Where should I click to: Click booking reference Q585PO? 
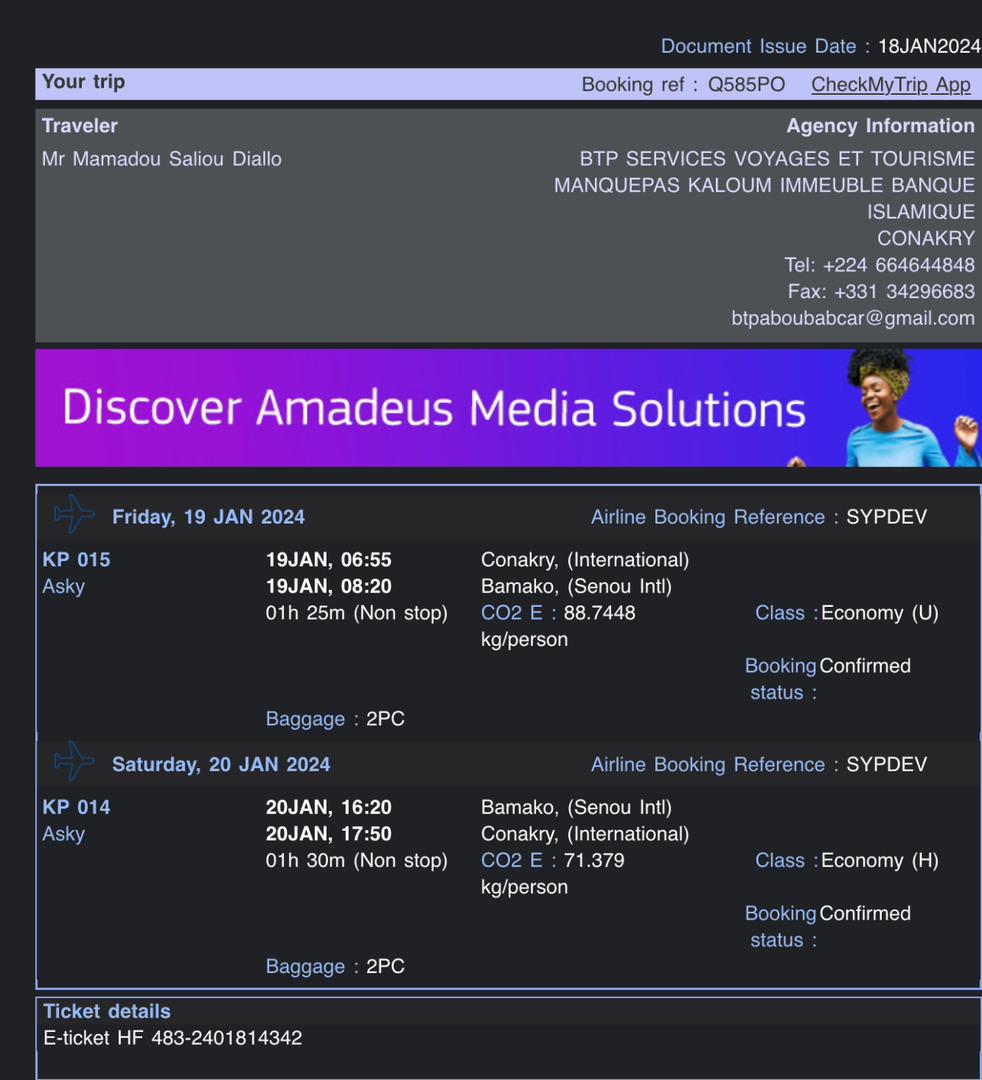(746, 85)
